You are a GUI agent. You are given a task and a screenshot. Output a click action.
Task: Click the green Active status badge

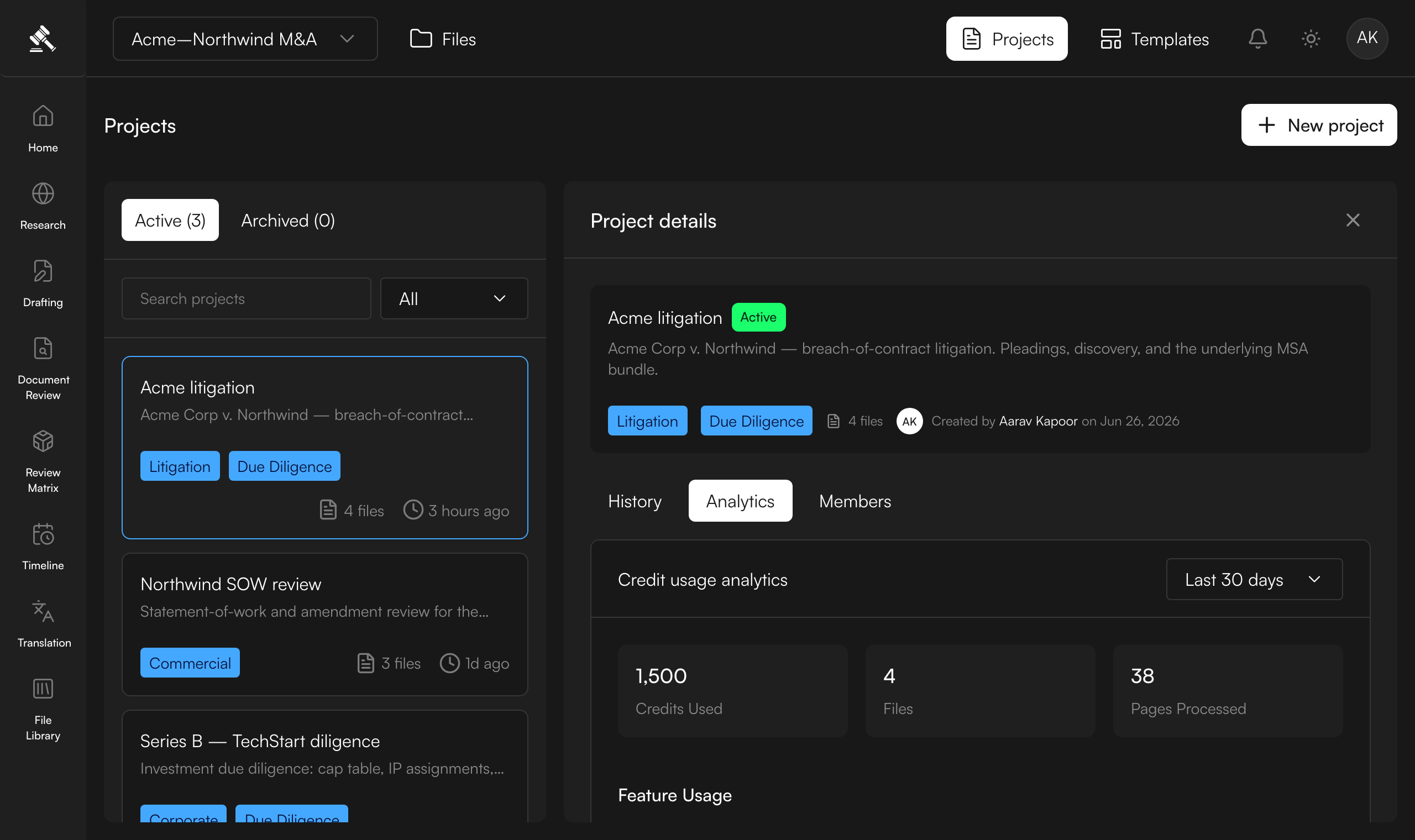(x=758, y=317)
